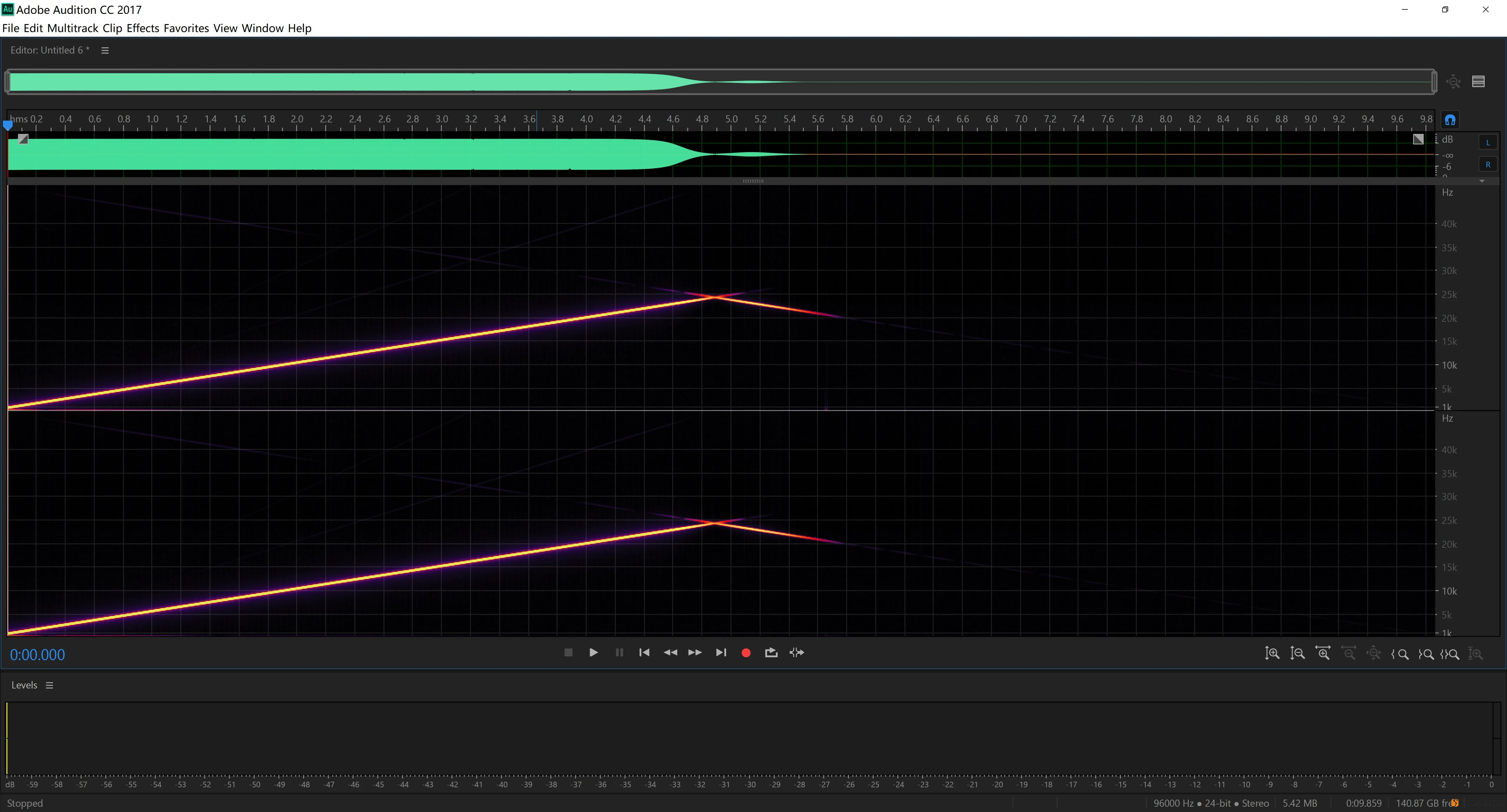Click the 0:00.000 timecode display

click(37, 654)
